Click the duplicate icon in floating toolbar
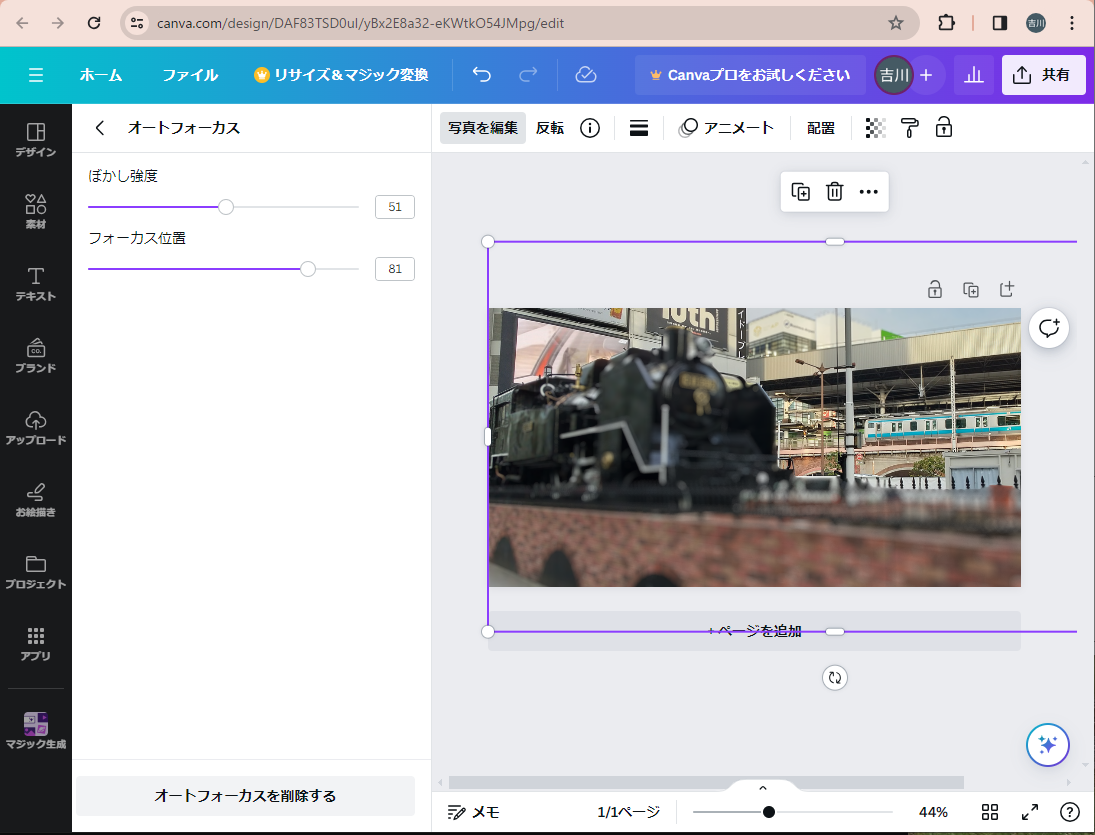This screenshot has height=835, width=1095. coord(800,192)
